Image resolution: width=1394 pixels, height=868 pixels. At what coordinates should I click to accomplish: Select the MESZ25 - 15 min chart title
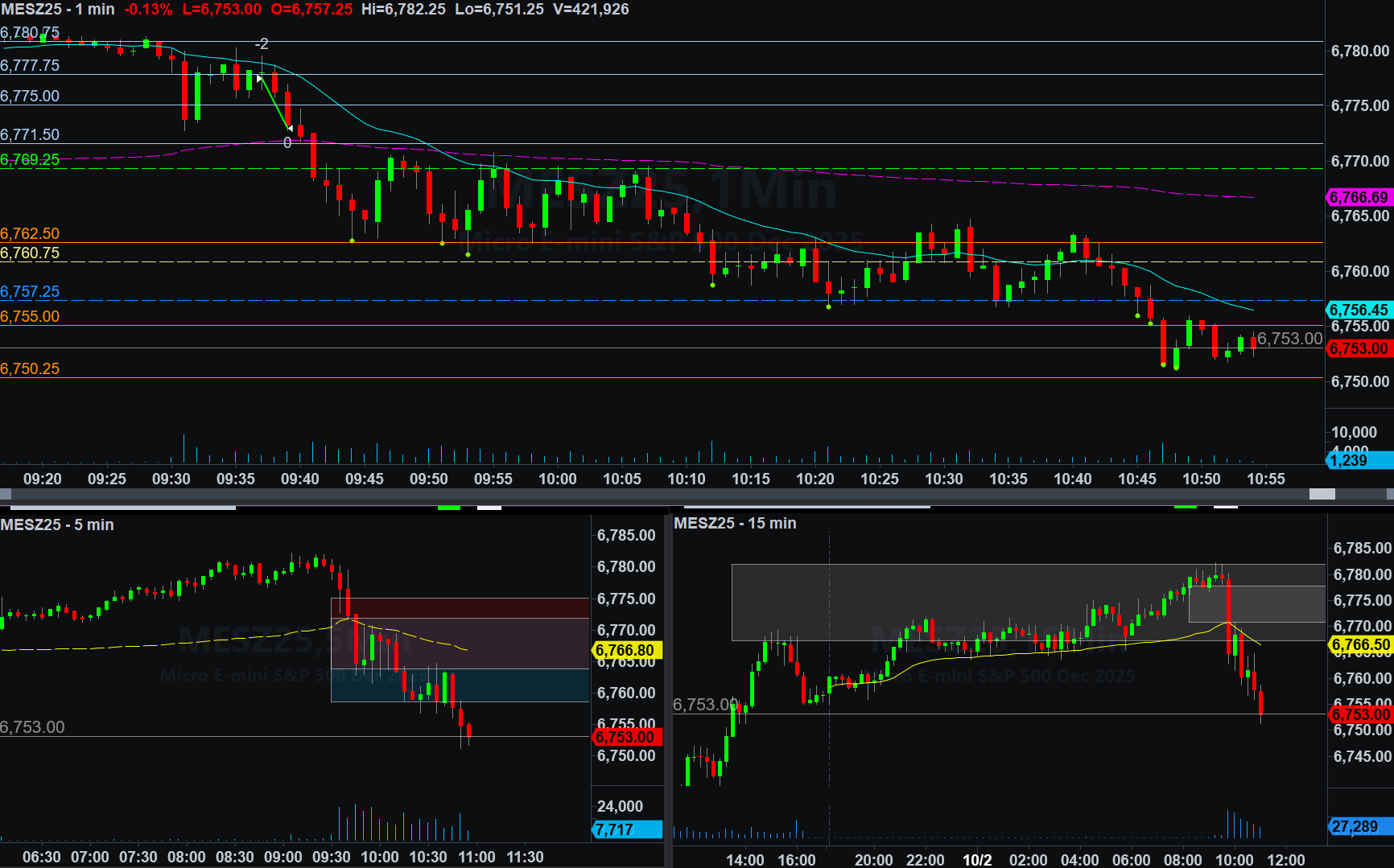pyautogui.click(x=735, y=523)
